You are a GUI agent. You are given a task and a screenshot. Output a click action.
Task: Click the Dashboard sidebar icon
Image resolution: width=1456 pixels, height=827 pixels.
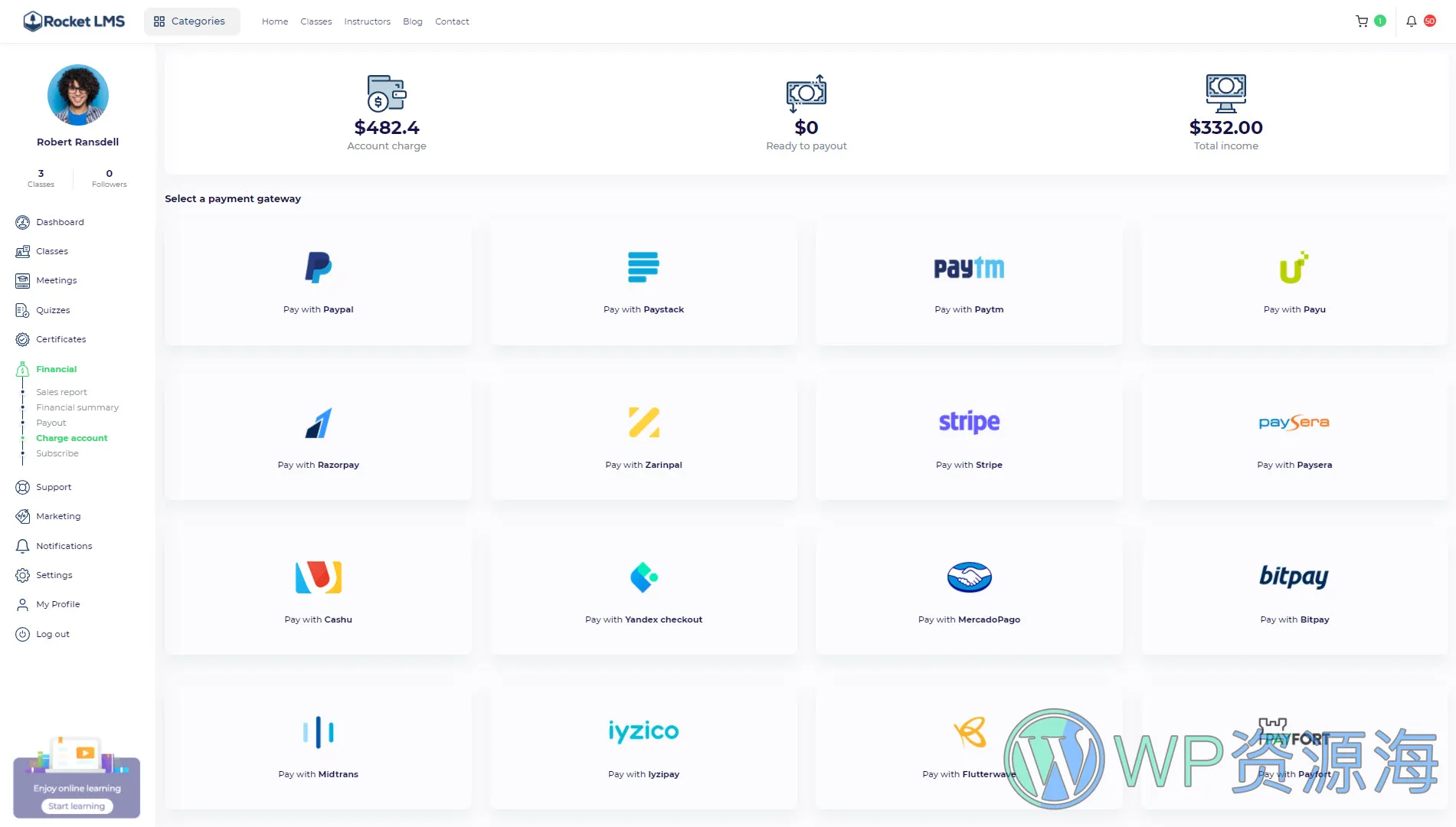pos(23,222)
